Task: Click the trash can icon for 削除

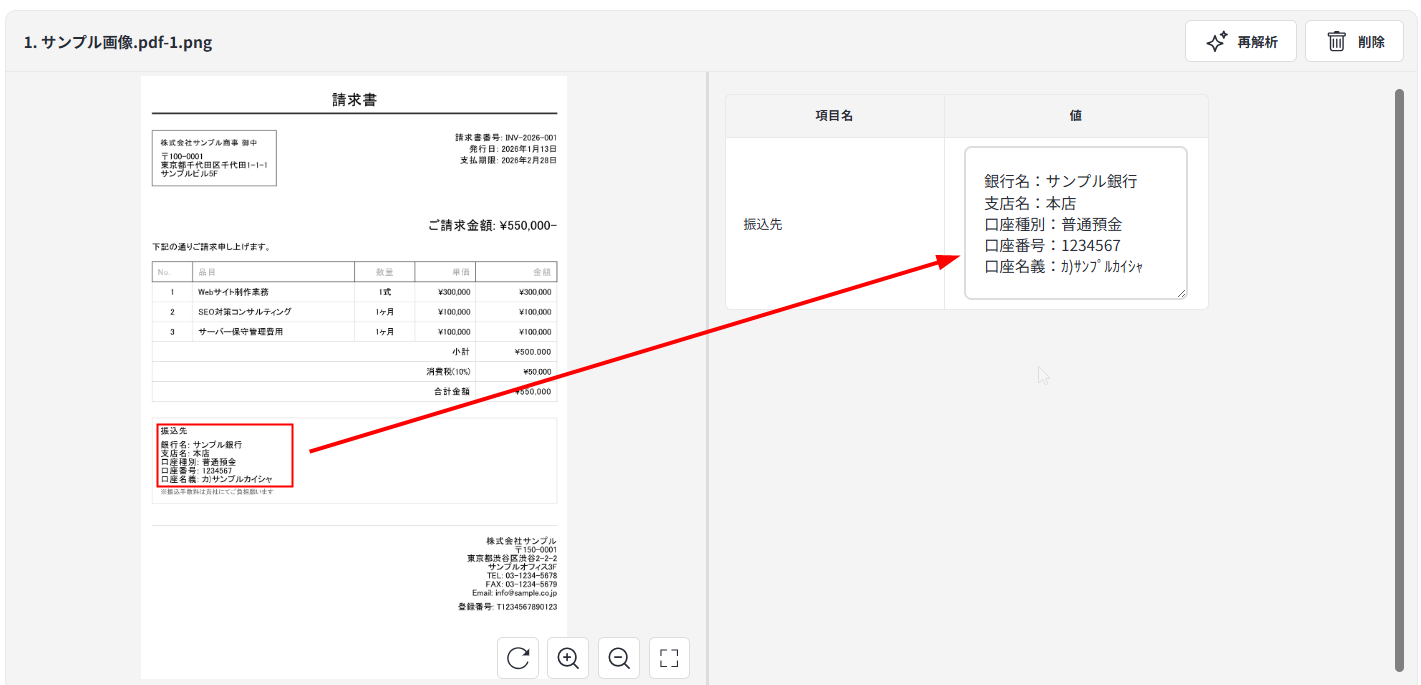Action: 1336,41
